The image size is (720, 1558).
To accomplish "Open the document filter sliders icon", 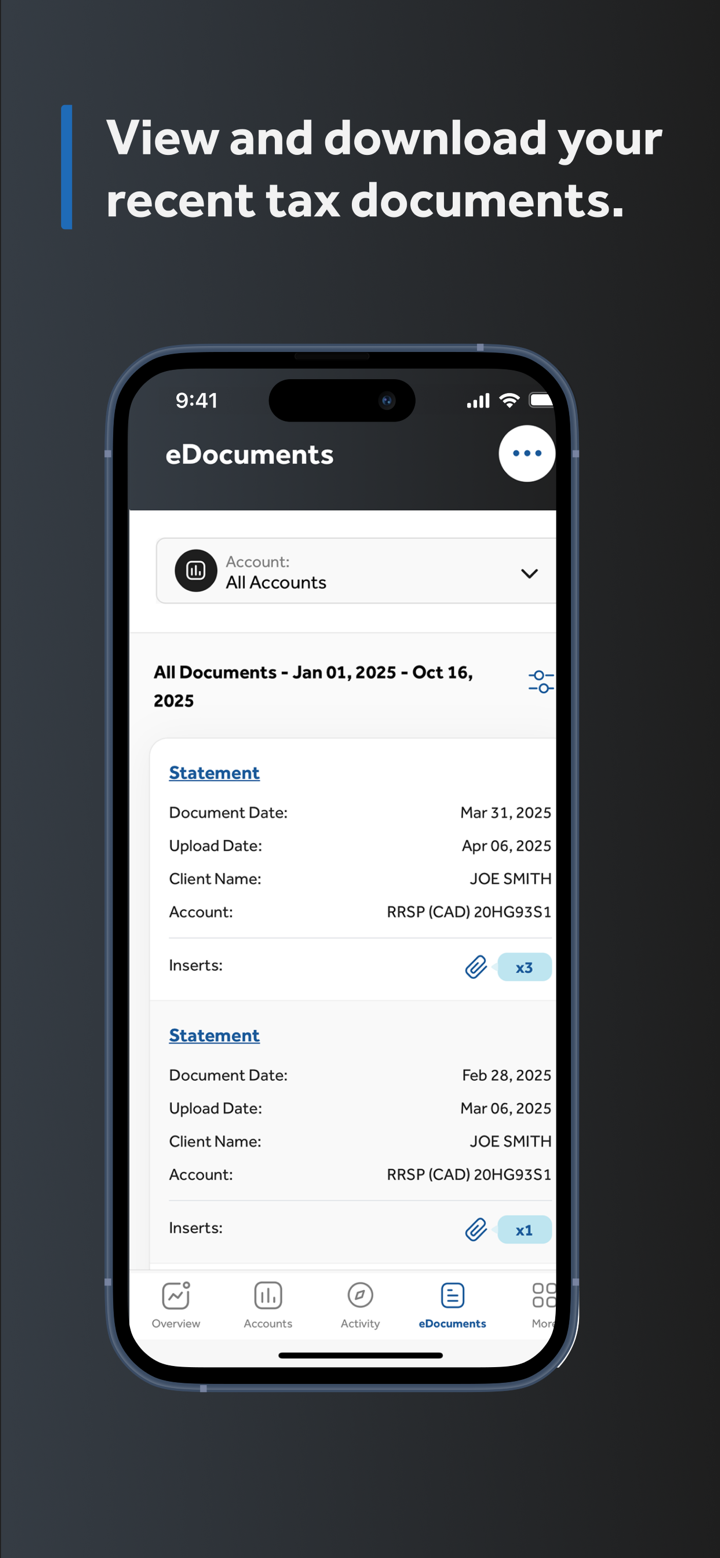I will (x=540, y=682).
